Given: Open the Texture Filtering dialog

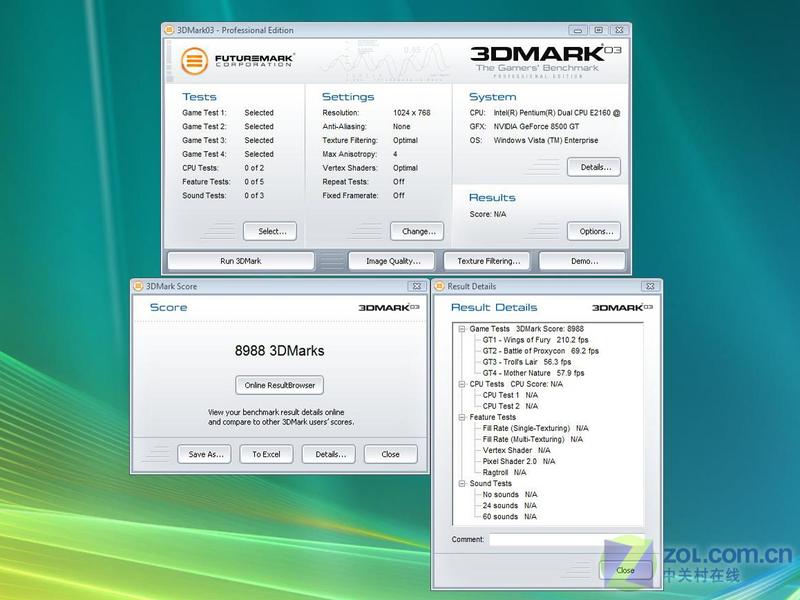Looking at the screenshot, I should 488,261.
